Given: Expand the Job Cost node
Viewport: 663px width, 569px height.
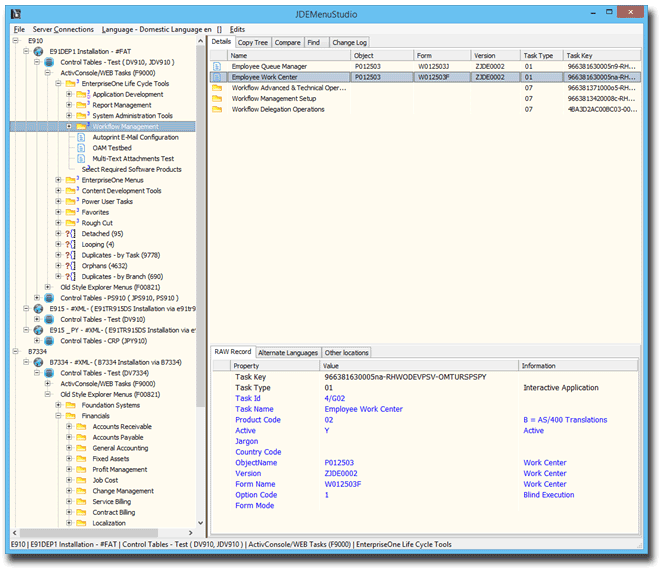Looking at the screenshot, I should tap(69, 480).
